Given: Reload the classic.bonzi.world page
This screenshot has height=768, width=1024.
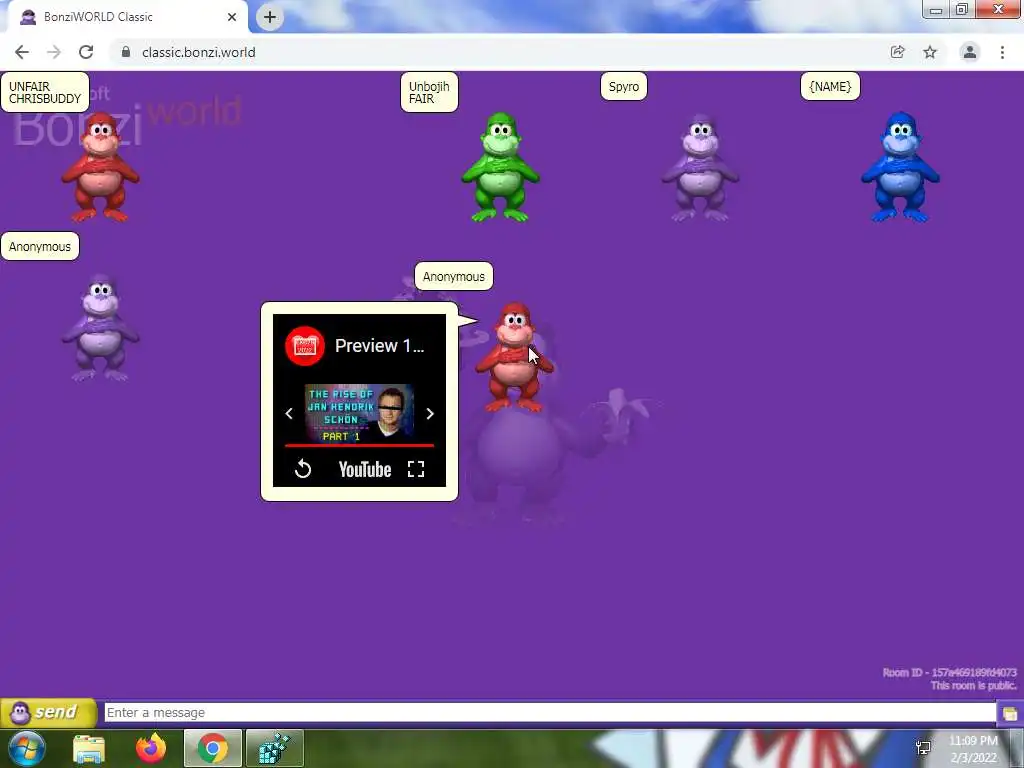Looking at the screenshot, I should click(x=86, y=52).
